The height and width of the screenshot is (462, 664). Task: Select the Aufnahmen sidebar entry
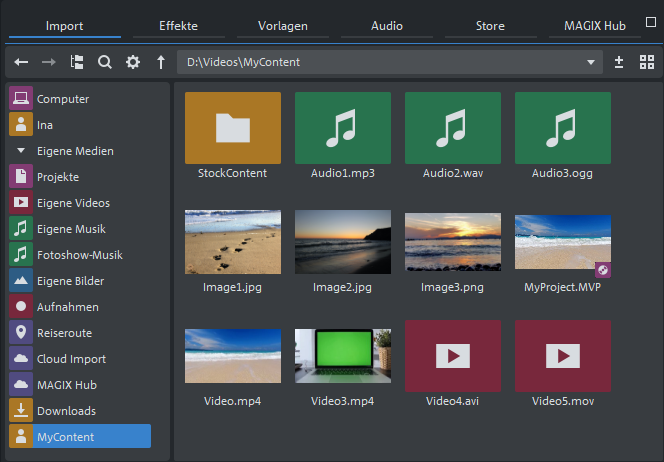pos(67,307)
